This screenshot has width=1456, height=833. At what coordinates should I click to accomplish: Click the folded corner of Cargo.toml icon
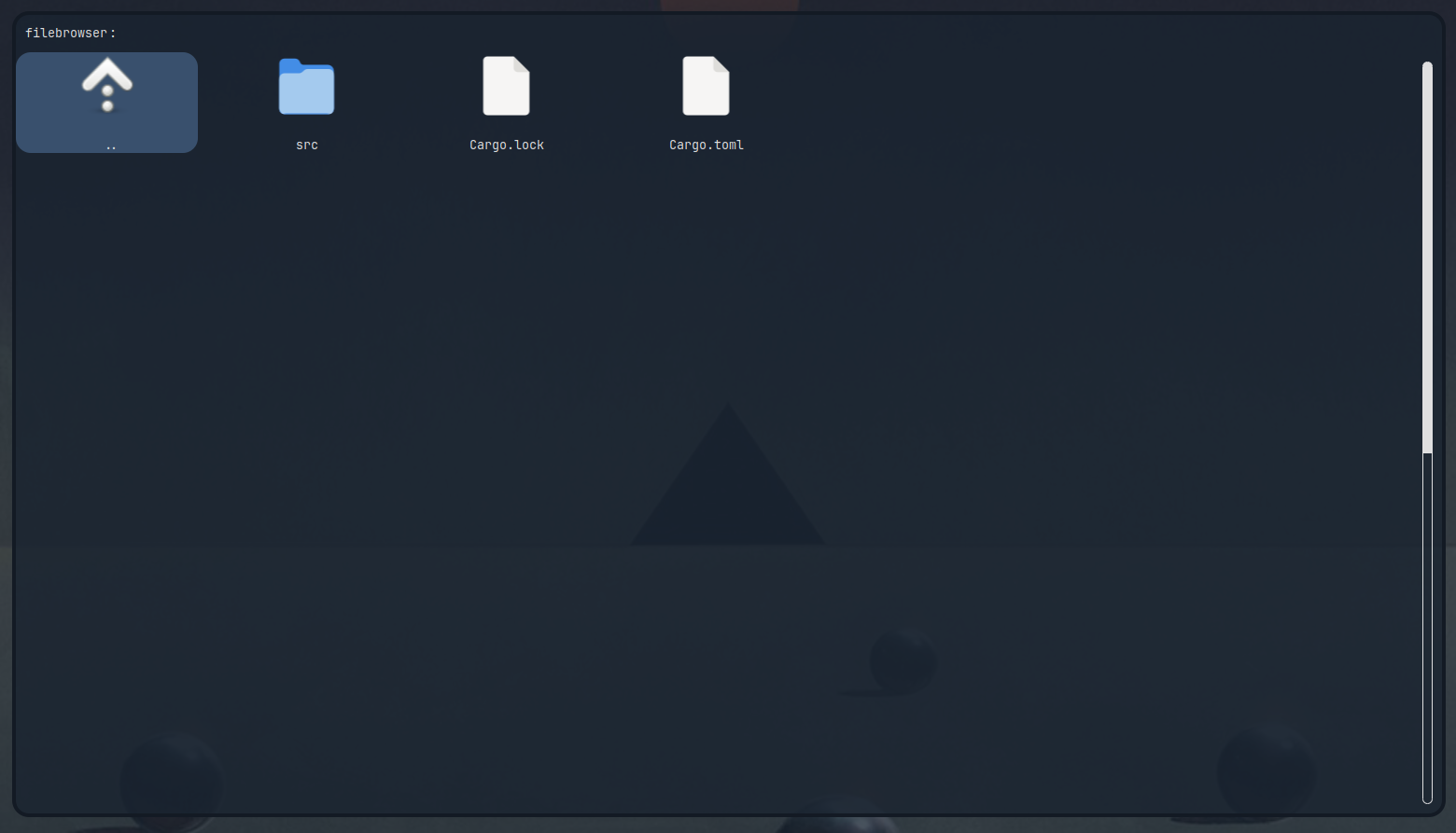721,64
